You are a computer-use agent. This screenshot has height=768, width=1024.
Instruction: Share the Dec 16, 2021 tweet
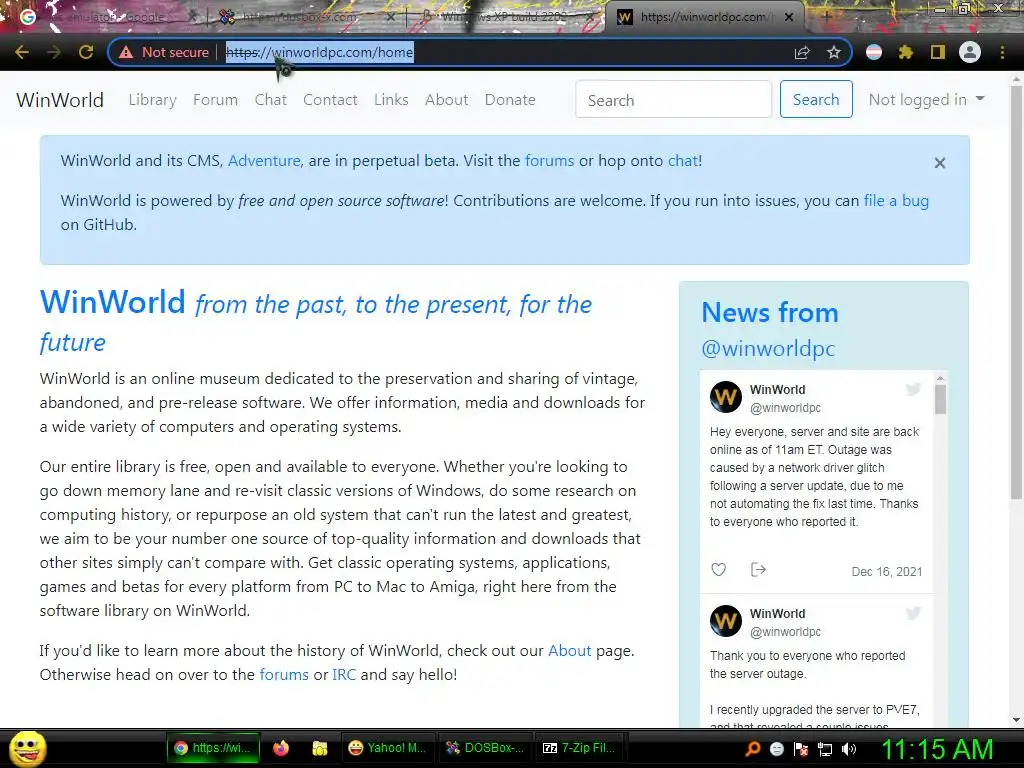pos(758,569)
